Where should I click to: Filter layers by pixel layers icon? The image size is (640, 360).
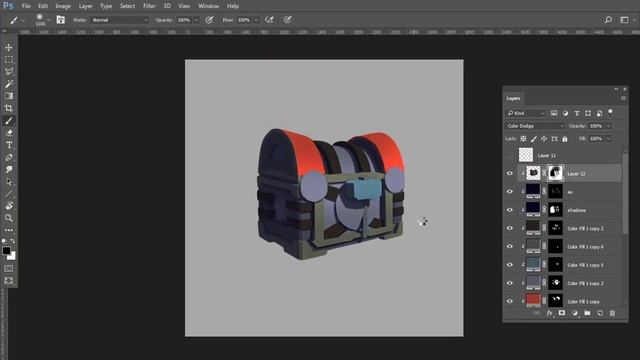point(554,113)
